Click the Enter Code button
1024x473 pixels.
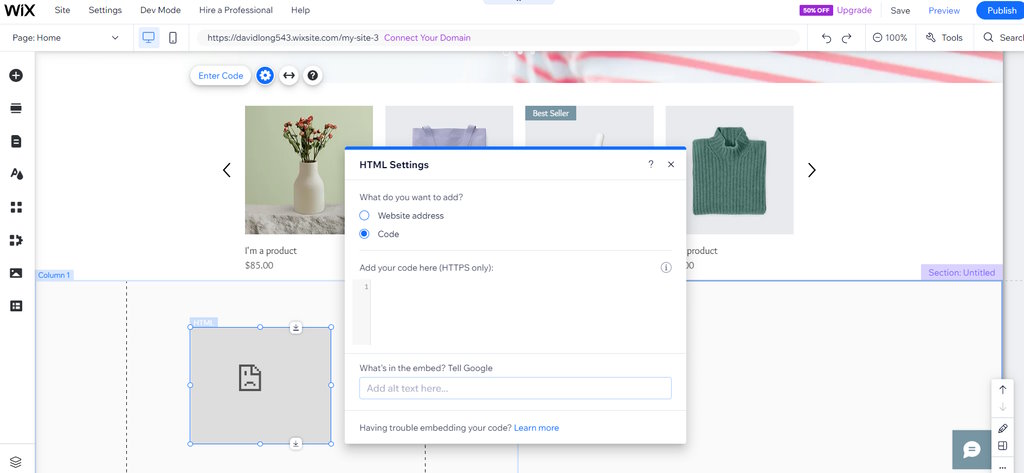(221, 75)
